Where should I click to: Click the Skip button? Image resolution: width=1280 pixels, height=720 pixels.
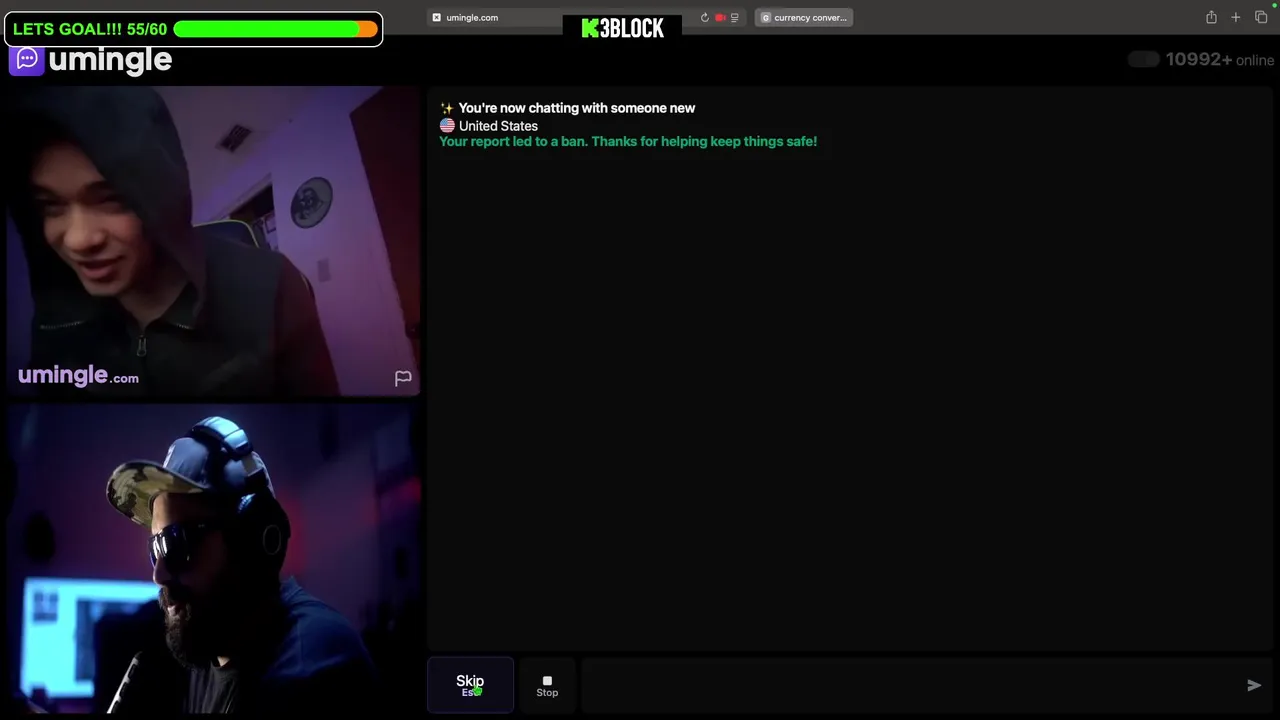(x=470, y=685)
